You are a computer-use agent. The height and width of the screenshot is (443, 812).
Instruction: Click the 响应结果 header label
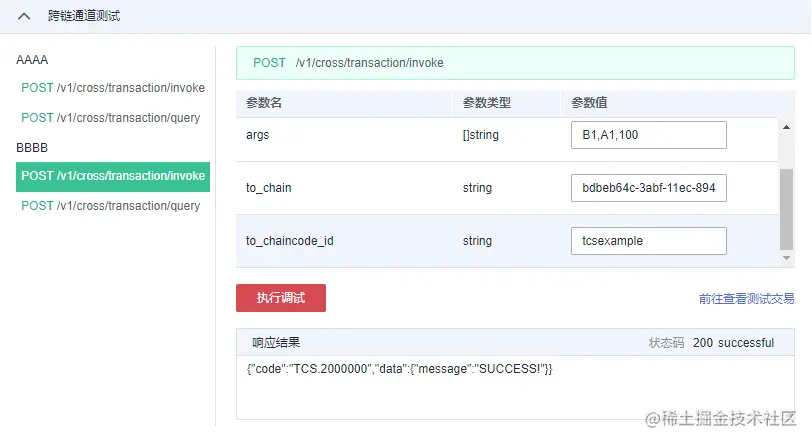tap(276, 343)
